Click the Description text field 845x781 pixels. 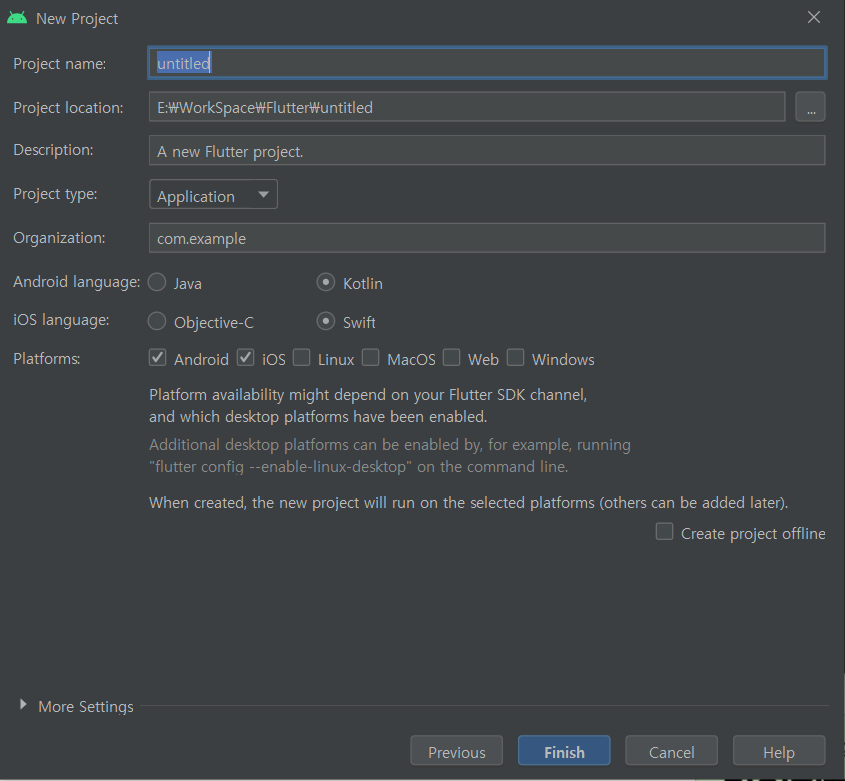coord(487,150)
